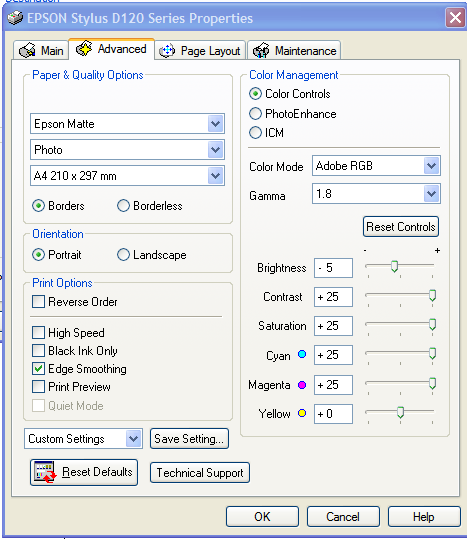The image size is (467, 539).
Task: Click the Saturation value field
Action: click(x=333, y=326)
